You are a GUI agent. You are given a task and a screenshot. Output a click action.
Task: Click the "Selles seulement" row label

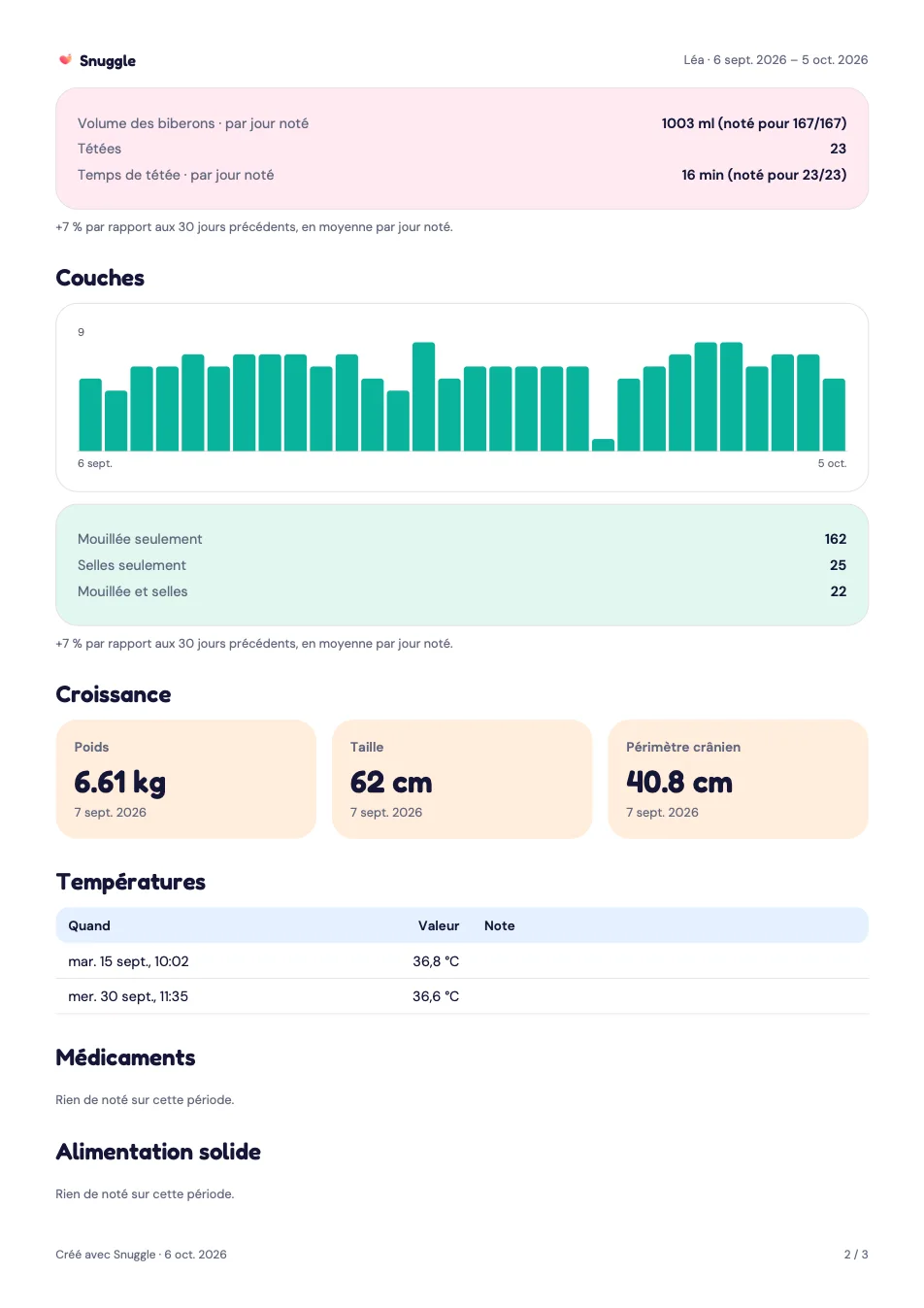132,565
